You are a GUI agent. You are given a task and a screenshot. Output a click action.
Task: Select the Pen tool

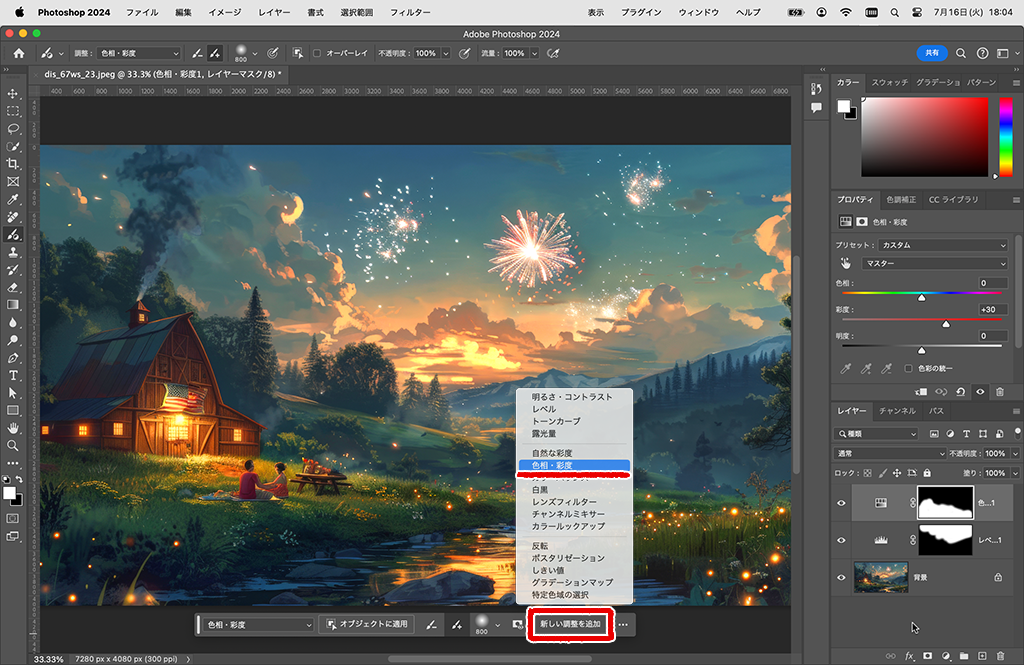pos(12,358)
